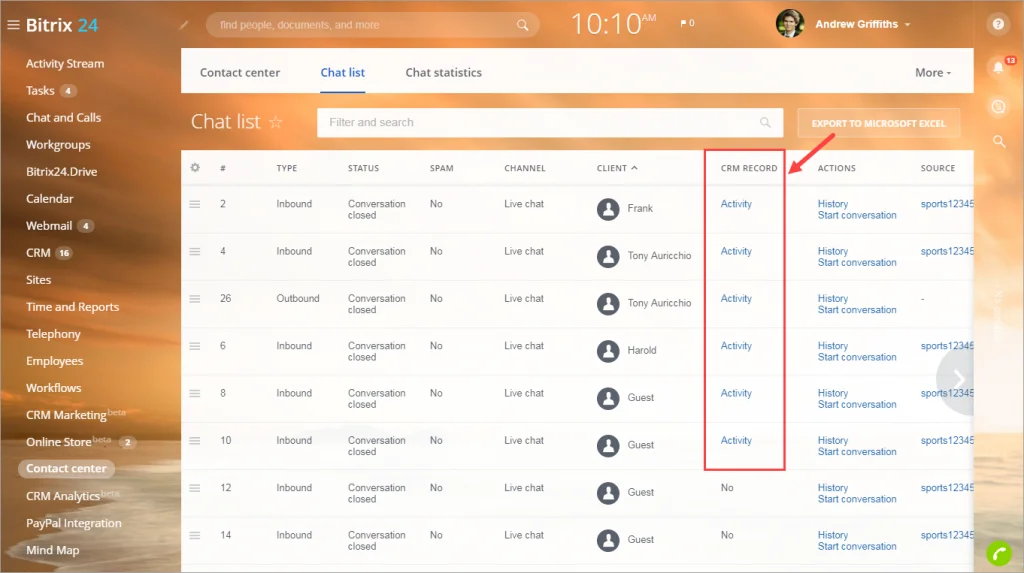The height and width of the screenshot is (573, 1024).
Task: Open Bitrix24.Drive sidebar item
Action: [61, 171]
